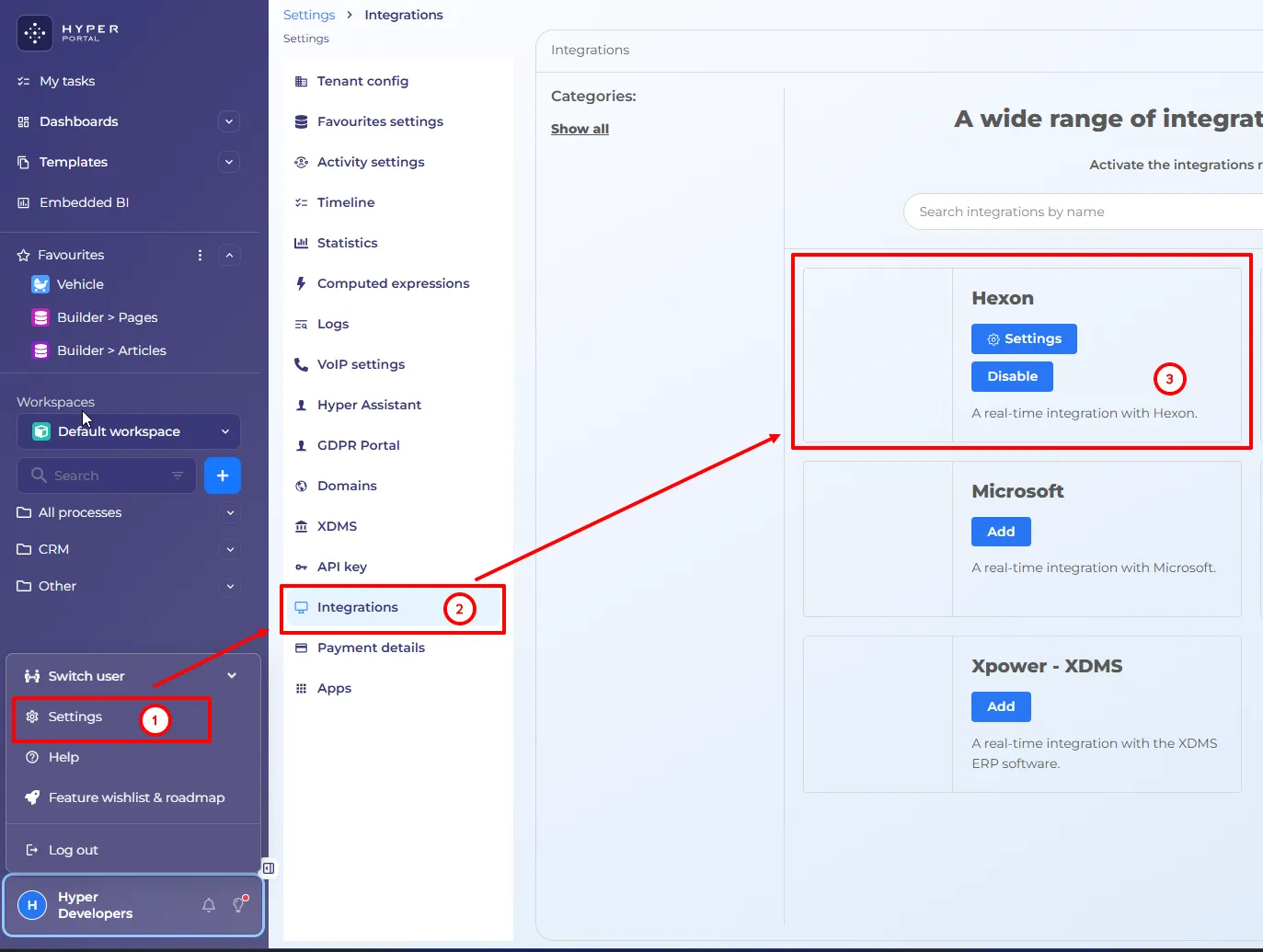The width and height of the screenshot is (1263, 952).
Task: Open Favourites settings menu item
Action: (394, 121)
